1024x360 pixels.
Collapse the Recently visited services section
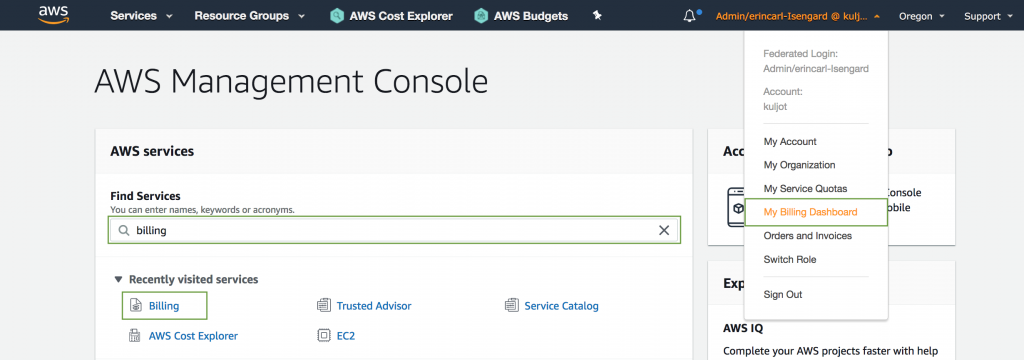(x=118, y=280)
